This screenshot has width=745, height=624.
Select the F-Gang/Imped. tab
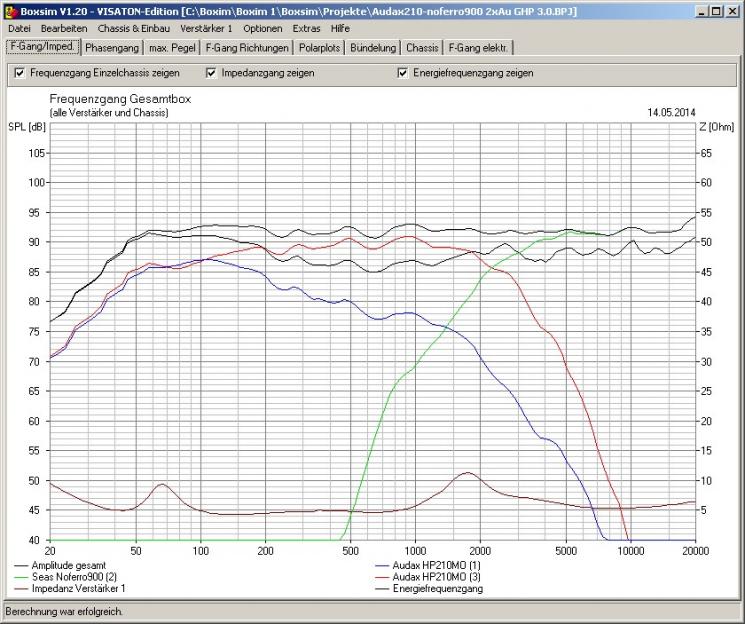tap(42, 47)
